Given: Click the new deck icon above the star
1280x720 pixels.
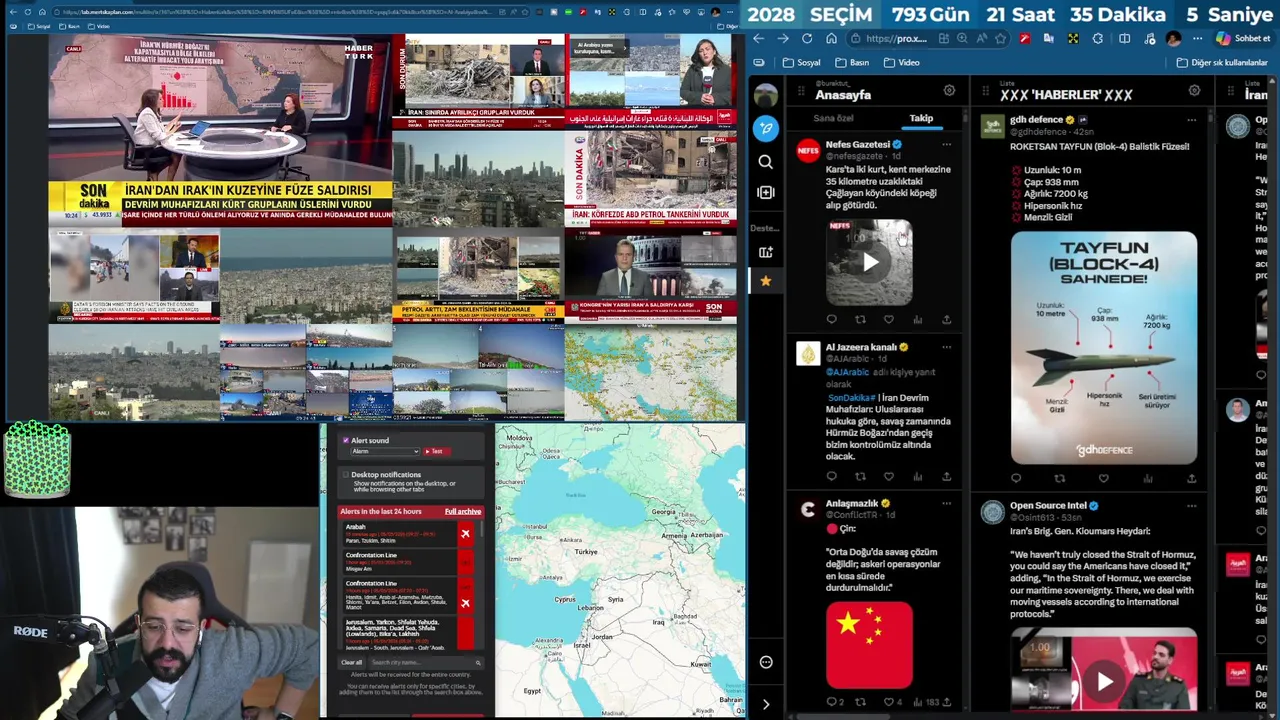Looking at the screenshot, I should tap(765, 252).
